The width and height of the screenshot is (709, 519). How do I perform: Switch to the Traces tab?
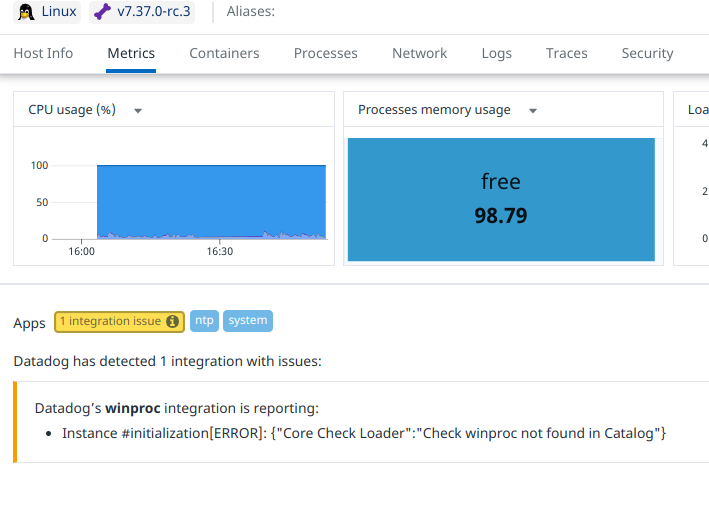coord(567,53)
